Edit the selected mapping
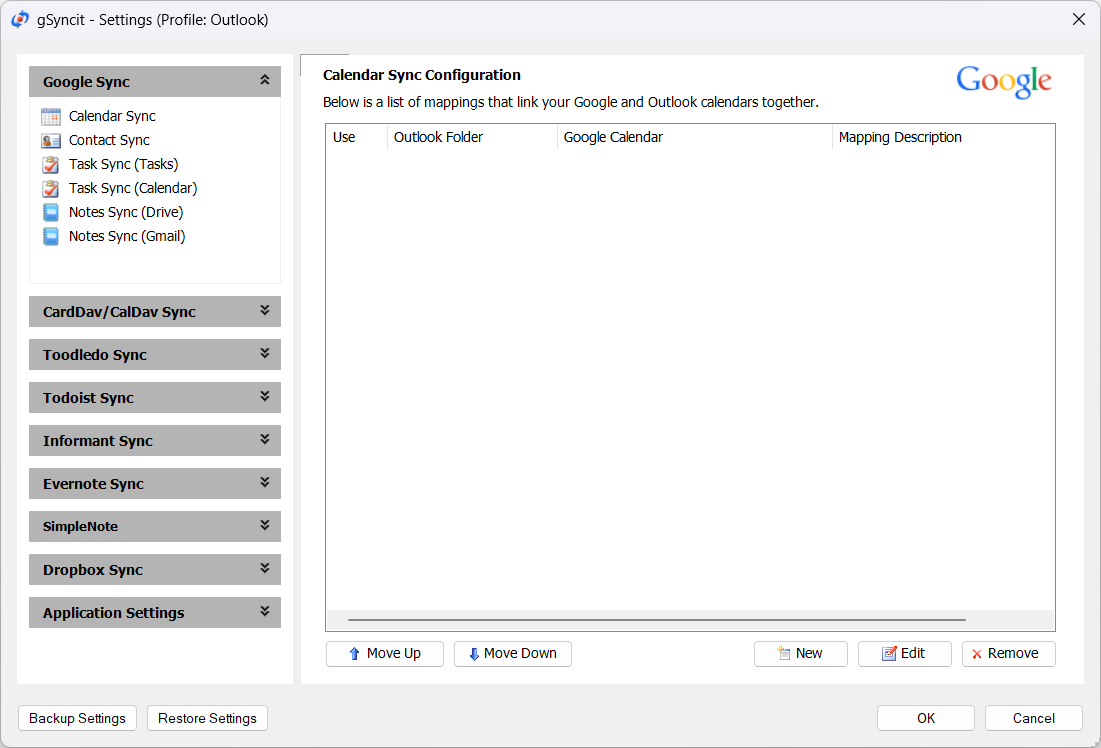Image resolution: width=1101 pixels, height=748 pixels. [904, 654]
